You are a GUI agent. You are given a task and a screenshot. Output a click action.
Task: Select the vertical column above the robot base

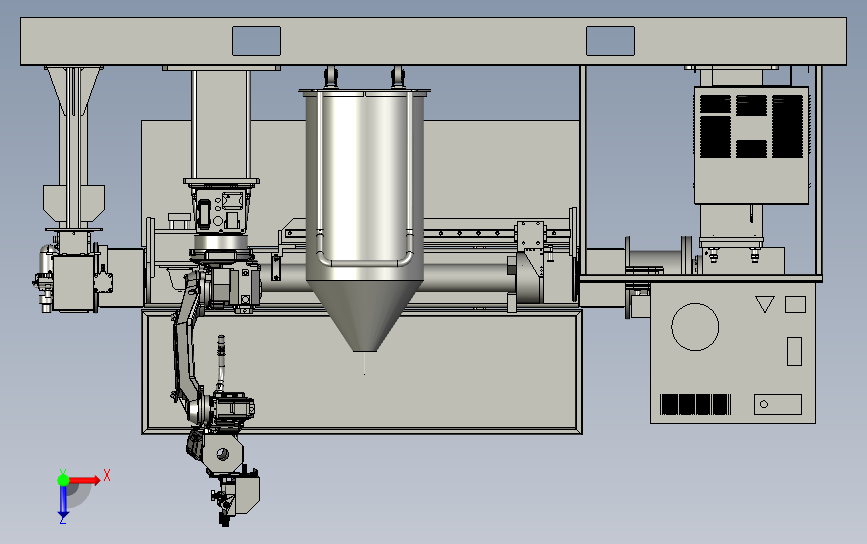221,124
